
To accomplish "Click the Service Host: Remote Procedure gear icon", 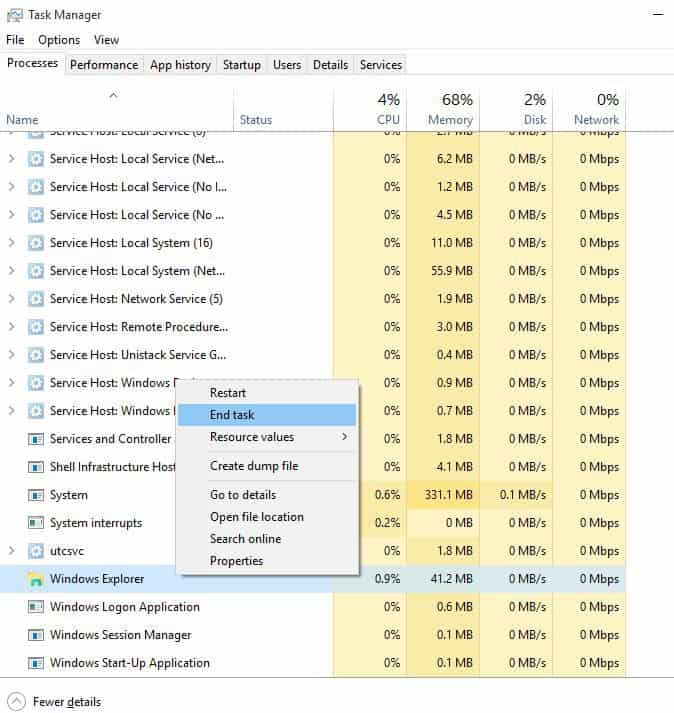I will (35, 327).
